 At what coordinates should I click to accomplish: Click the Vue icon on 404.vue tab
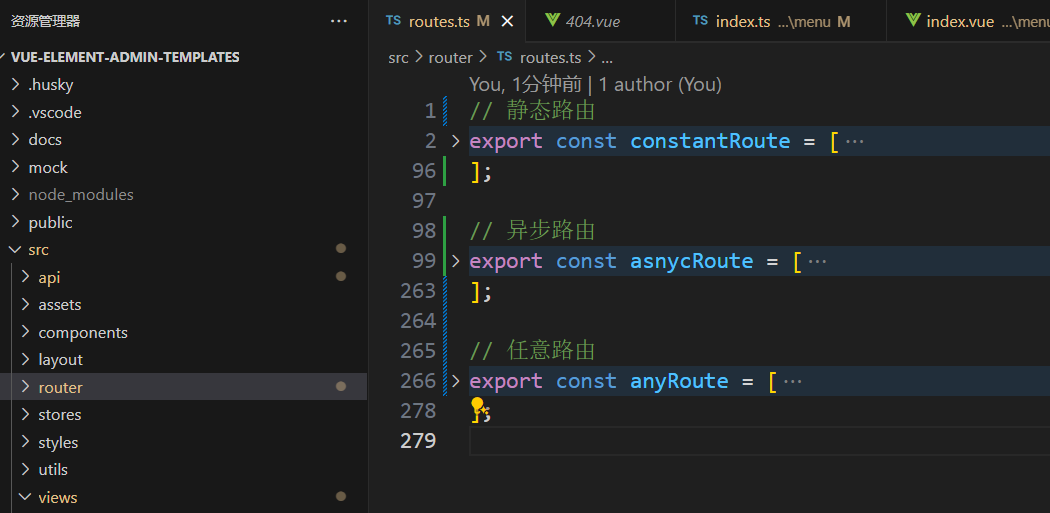pyautogui.click(x=552, y=21)
